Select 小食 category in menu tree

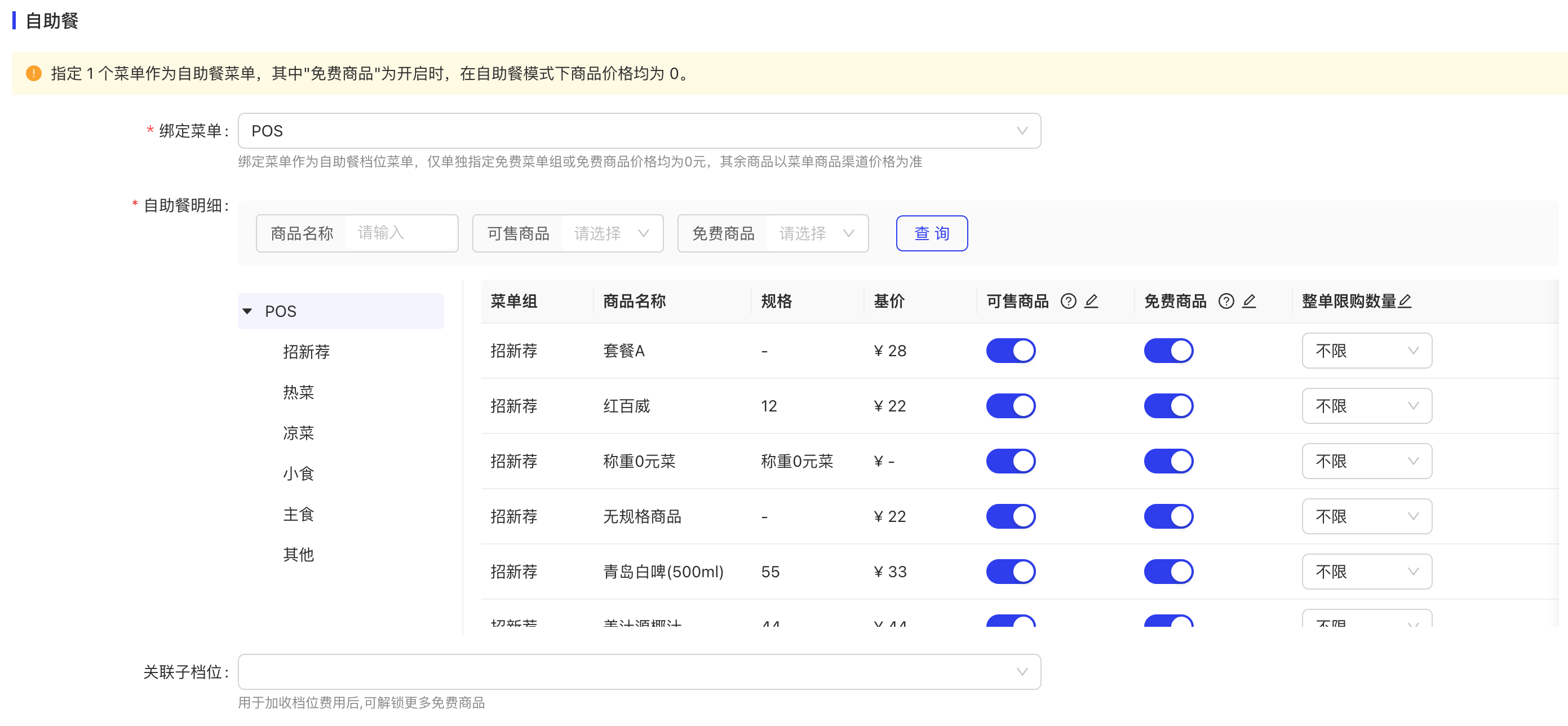pyautogui.click(x=298, y=473)
